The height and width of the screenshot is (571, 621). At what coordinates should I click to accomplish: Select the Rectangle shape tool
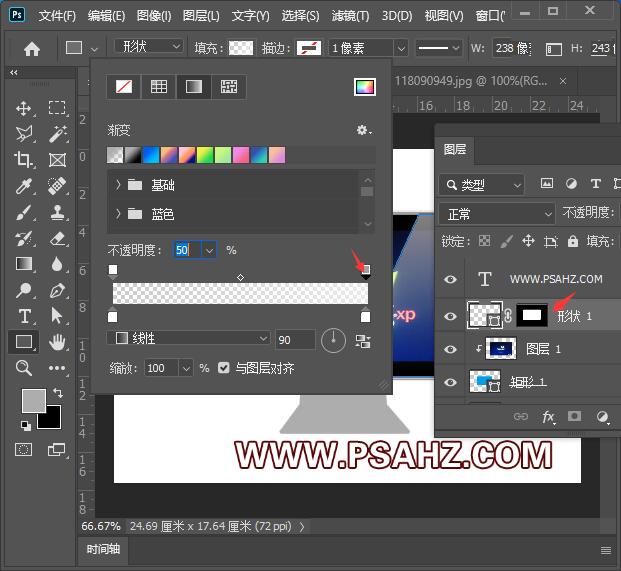coord(24,342)
